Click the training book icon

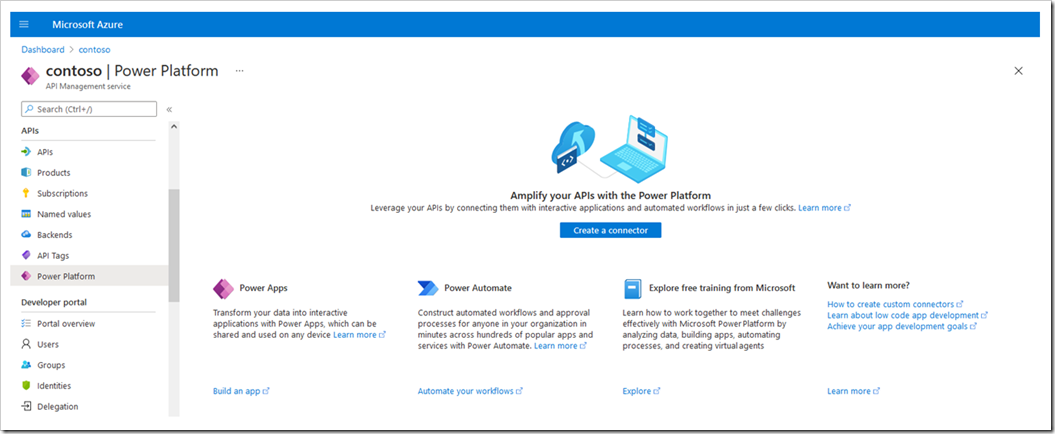pyautogui.click(x=632, y=289)
